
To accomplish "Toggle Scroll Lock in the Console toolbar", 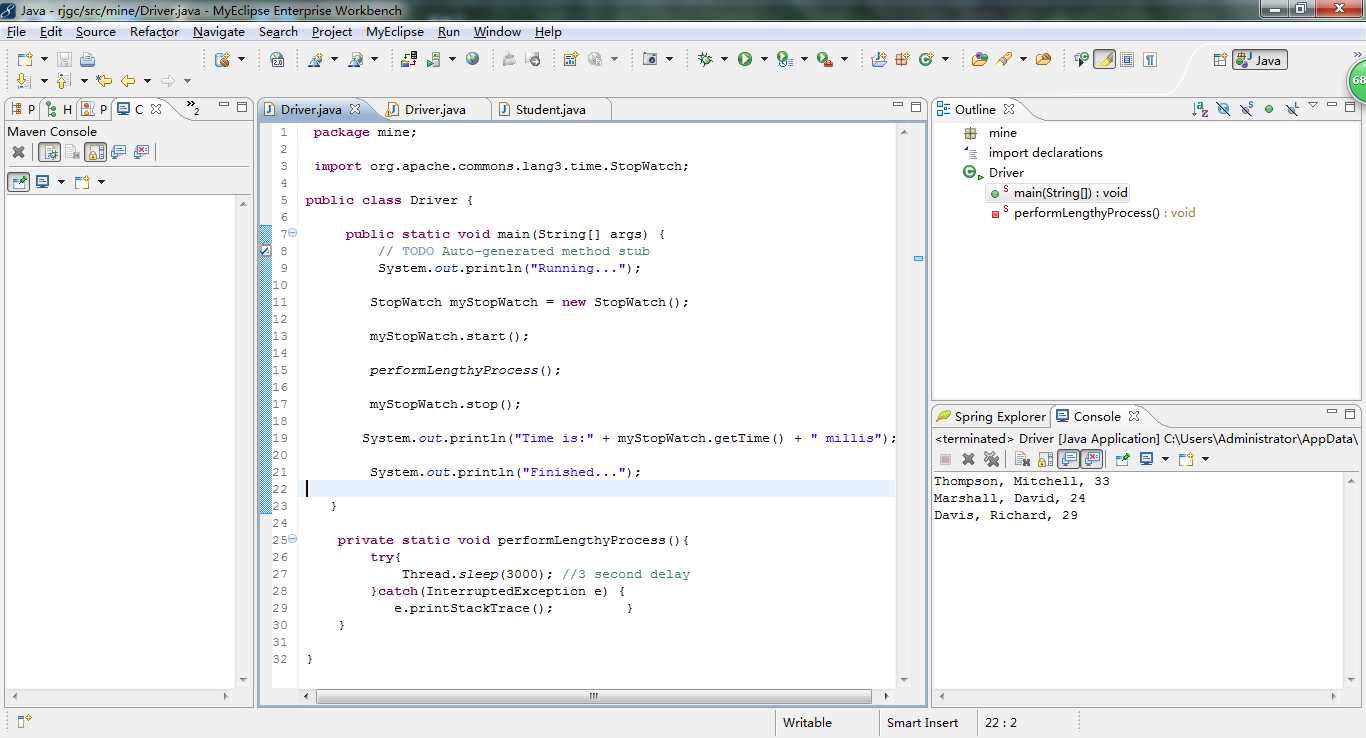I will (1044, 459).
